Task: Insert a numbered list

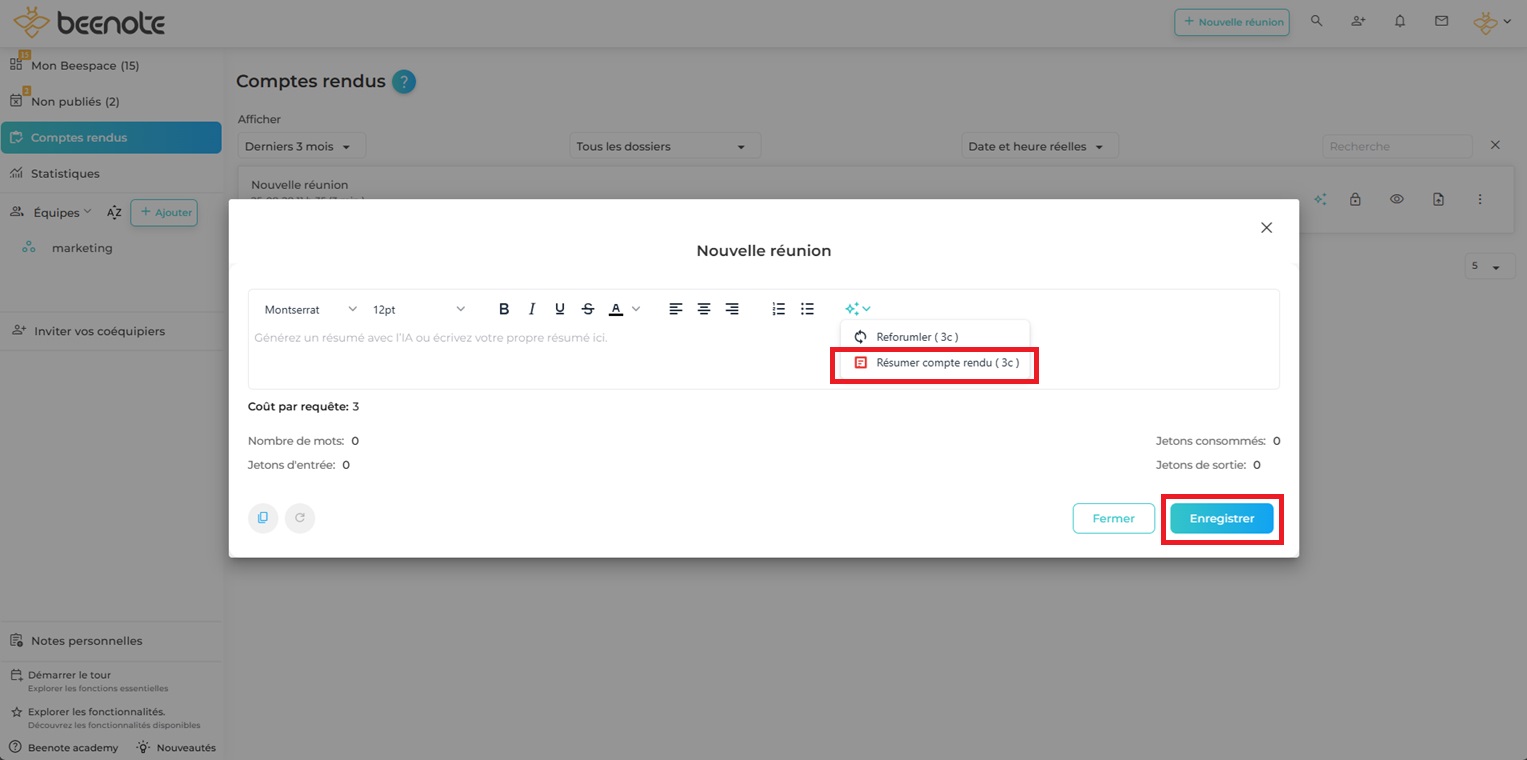Action: point(779,309)
